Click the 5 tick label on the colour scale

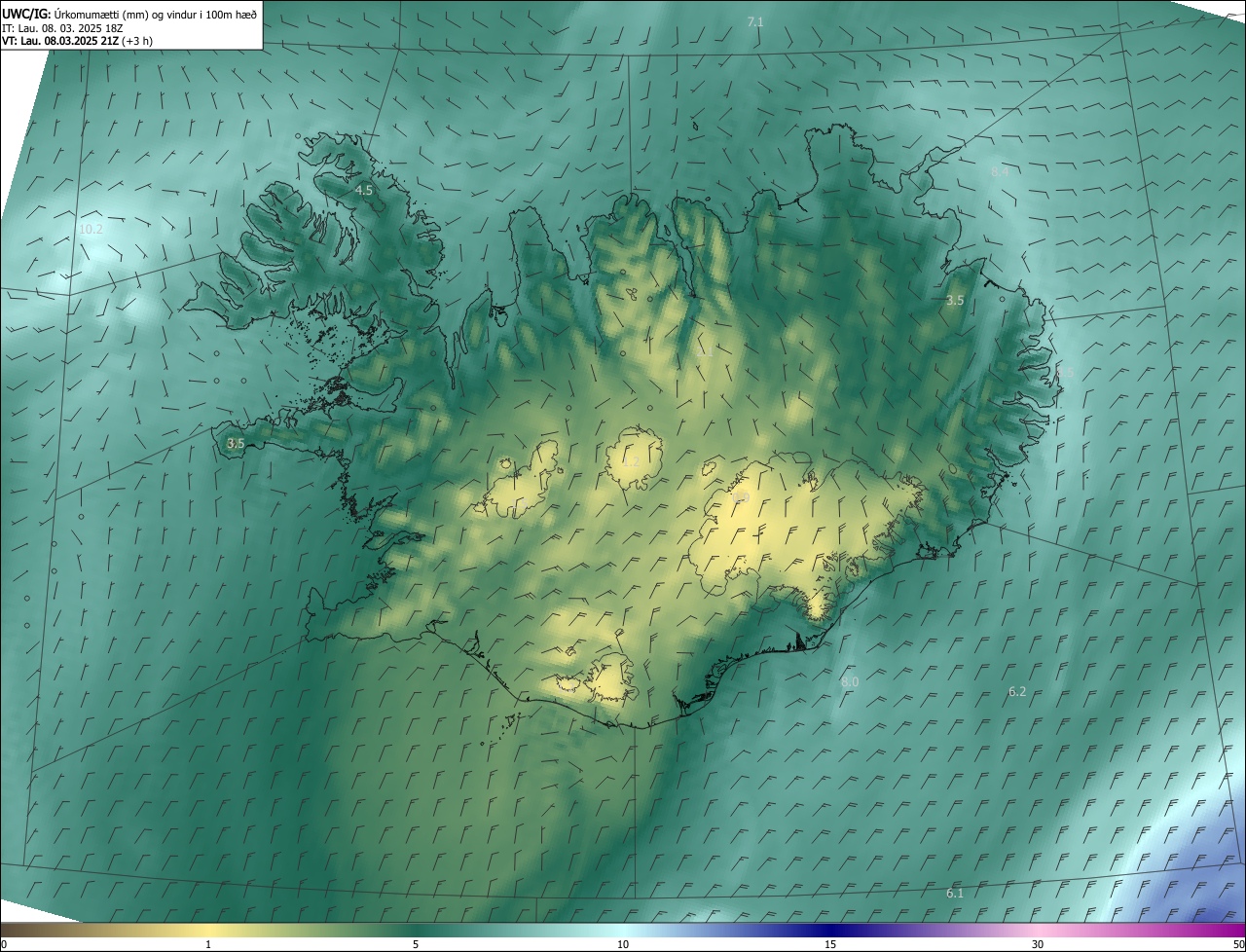[x=416, y=945]
